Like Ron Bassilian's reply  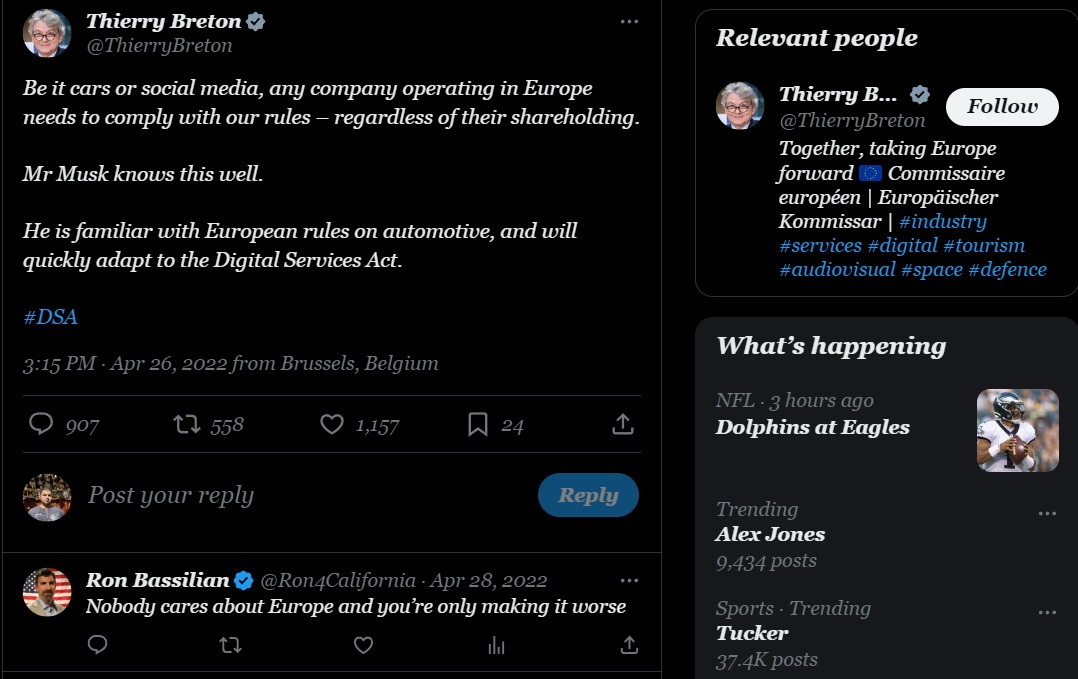(363, 645)
